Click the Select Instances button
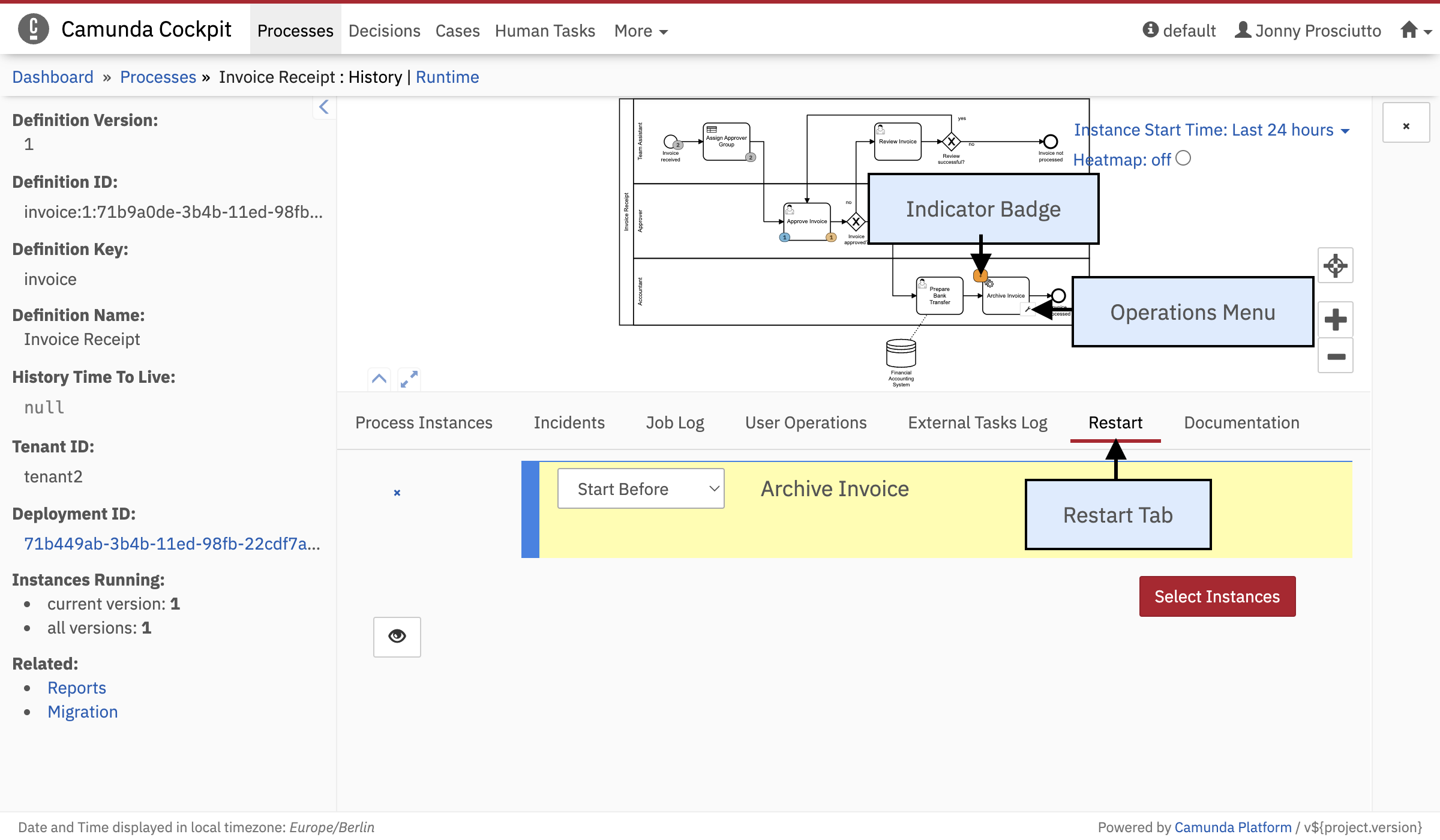1440x840 pixels. coord(1217,596)
